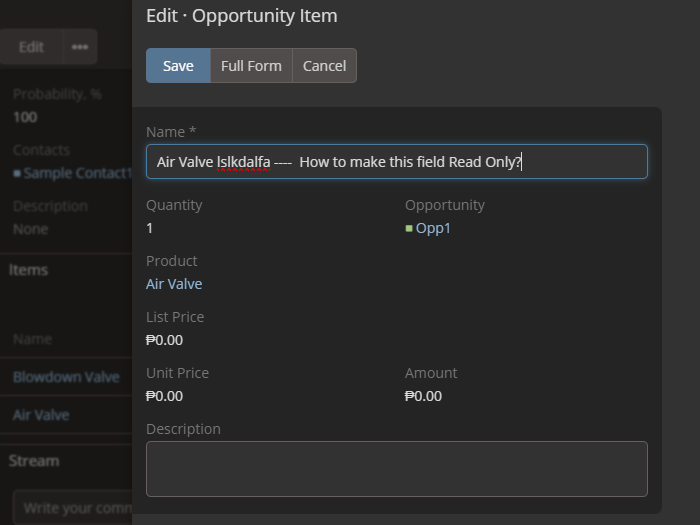Click the Unit Price amount

(x=164, y=396)
